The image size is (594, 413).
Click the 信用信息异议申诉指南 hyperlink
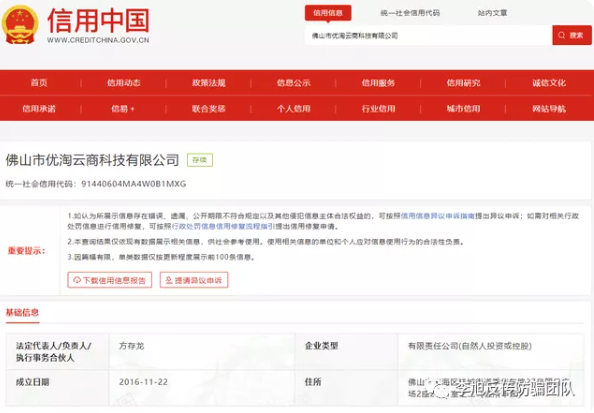pos(438,216)
